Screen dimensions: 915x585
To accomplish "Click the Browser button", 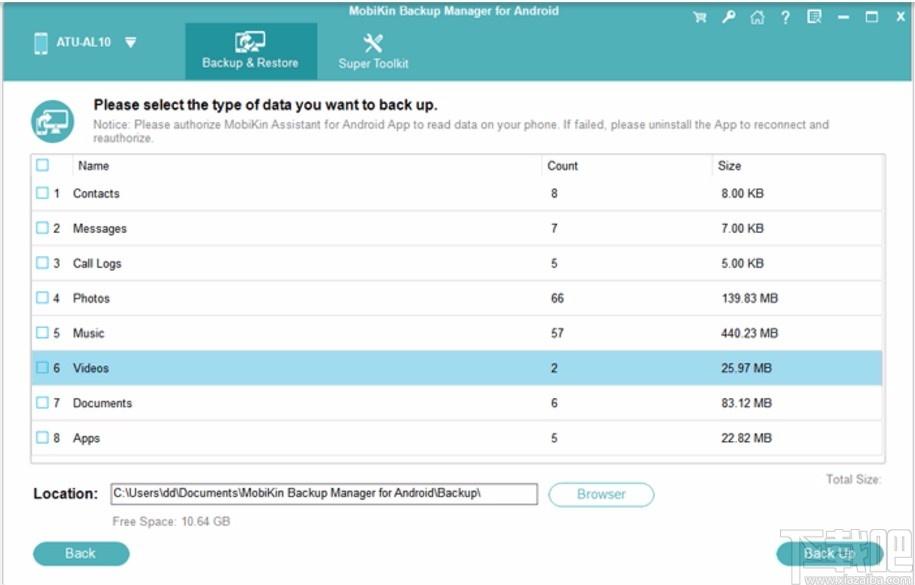I will [601, 495].
